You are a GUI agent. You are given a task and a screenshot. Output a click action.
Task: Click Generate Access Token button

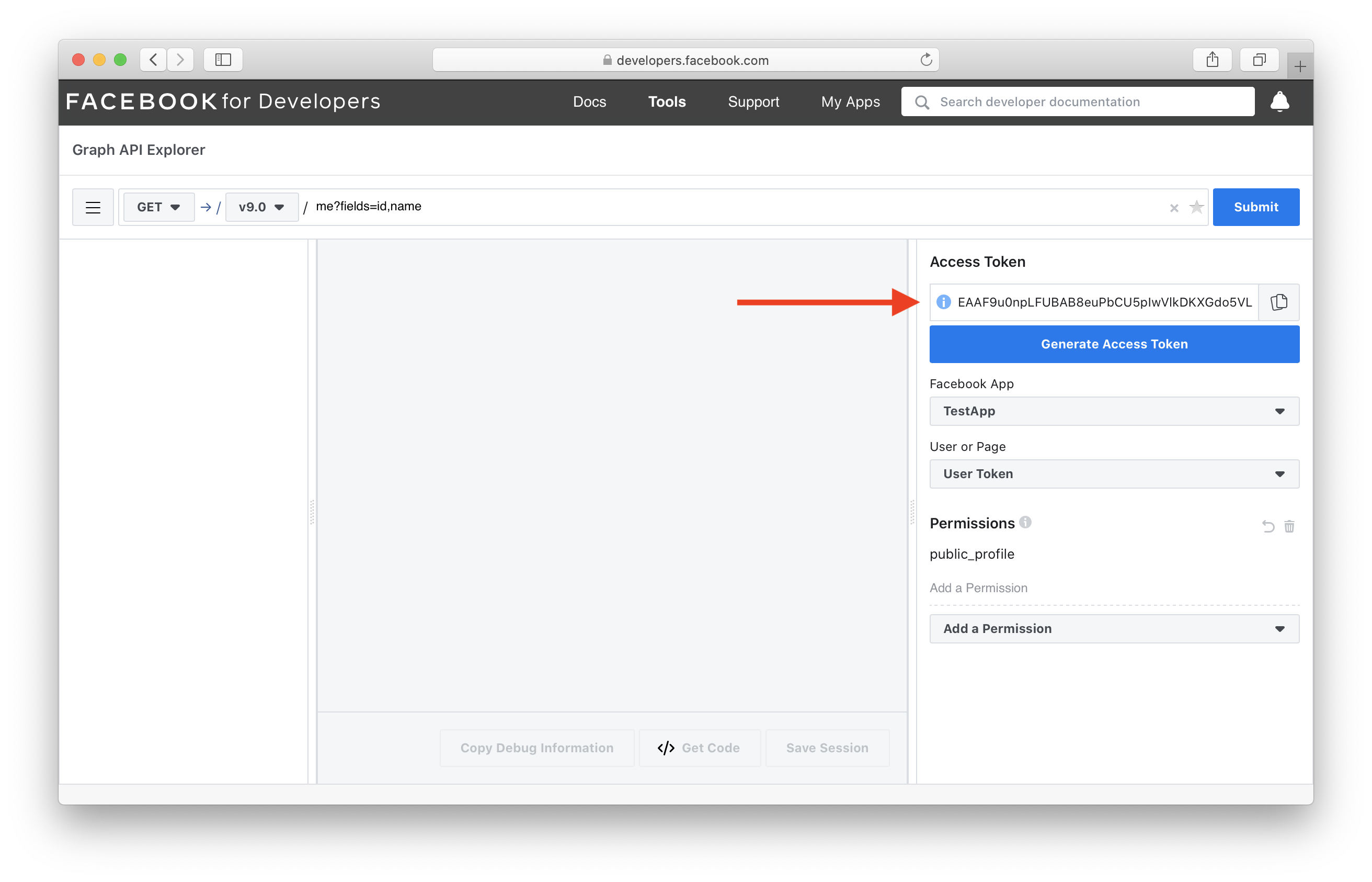click(x=1114, y=344)
